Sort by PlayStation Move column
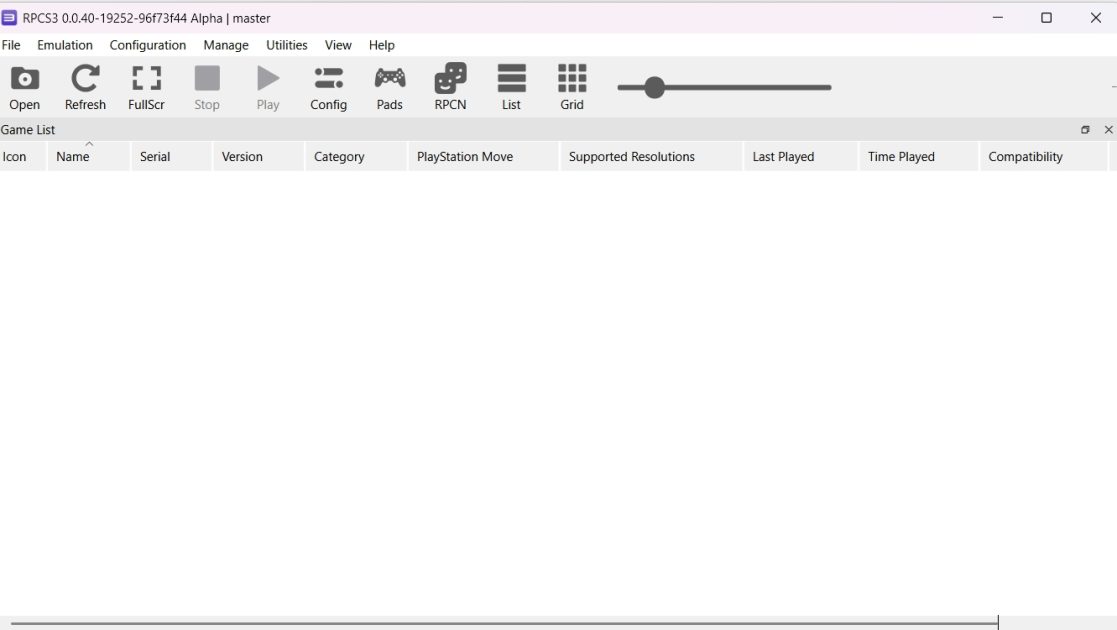This screenshot has width=1117, height=630. coord(484,157)
